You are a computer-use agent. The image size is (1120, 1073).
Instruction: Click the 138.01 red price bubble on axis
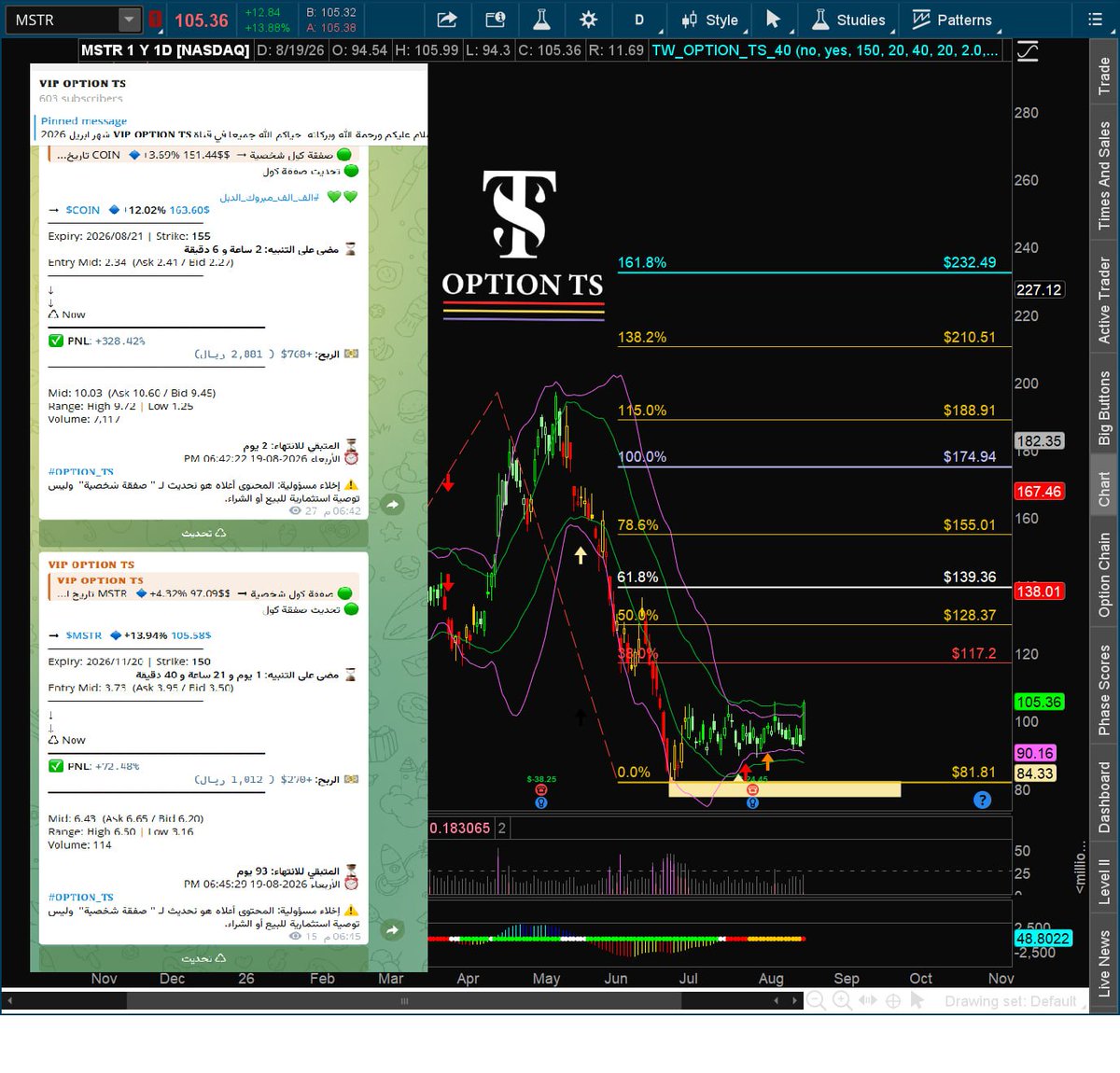1039,591
